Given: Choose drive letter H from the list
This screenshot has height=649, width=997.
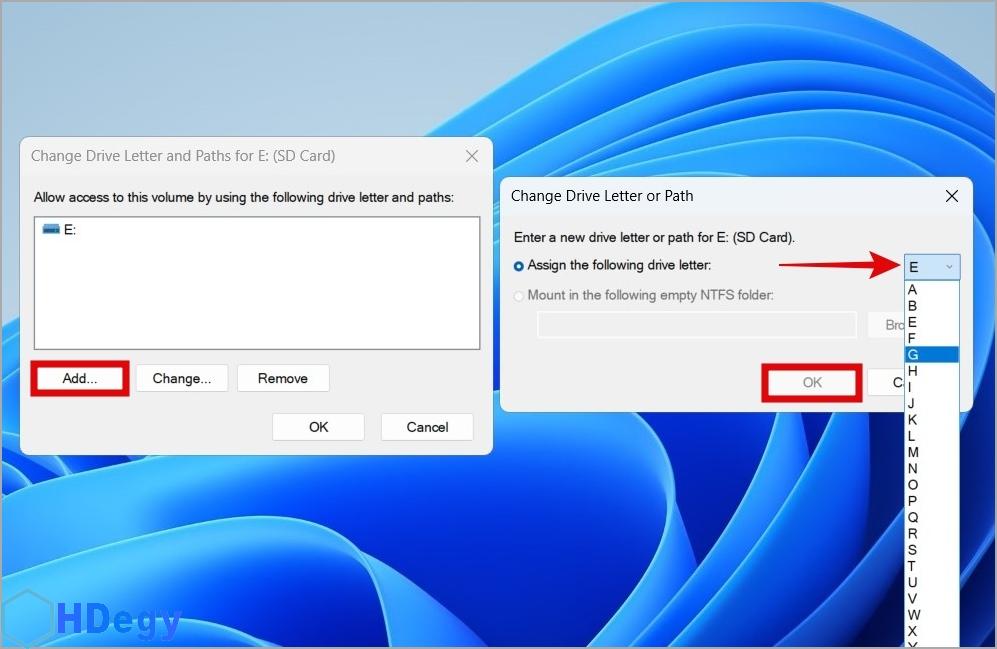Looking at the screenshot, I should [x=913, y=371].
